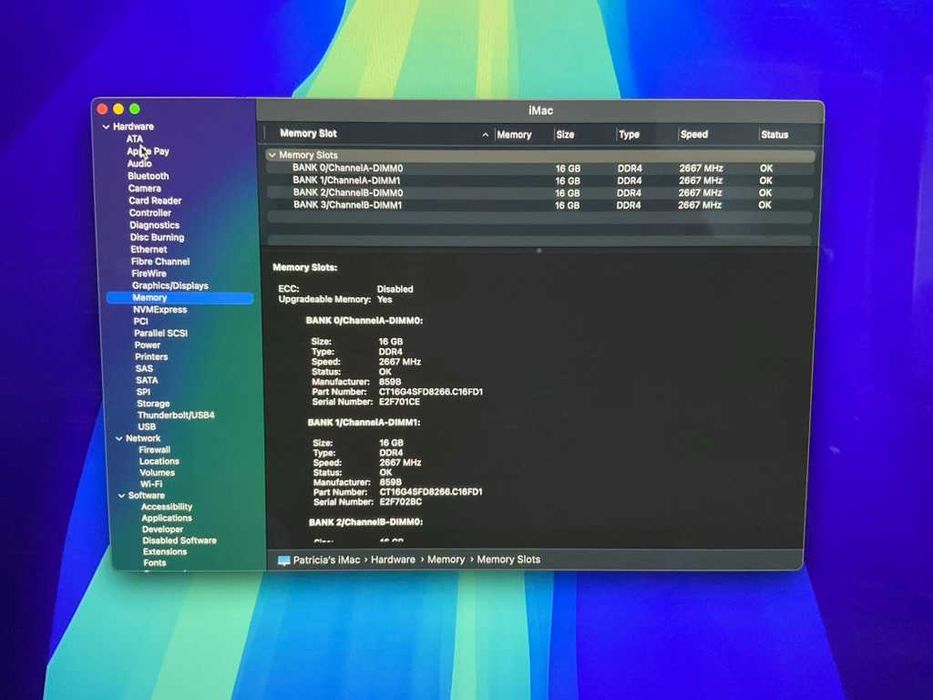Select Card Reader in sidebar

coord(155,201)
